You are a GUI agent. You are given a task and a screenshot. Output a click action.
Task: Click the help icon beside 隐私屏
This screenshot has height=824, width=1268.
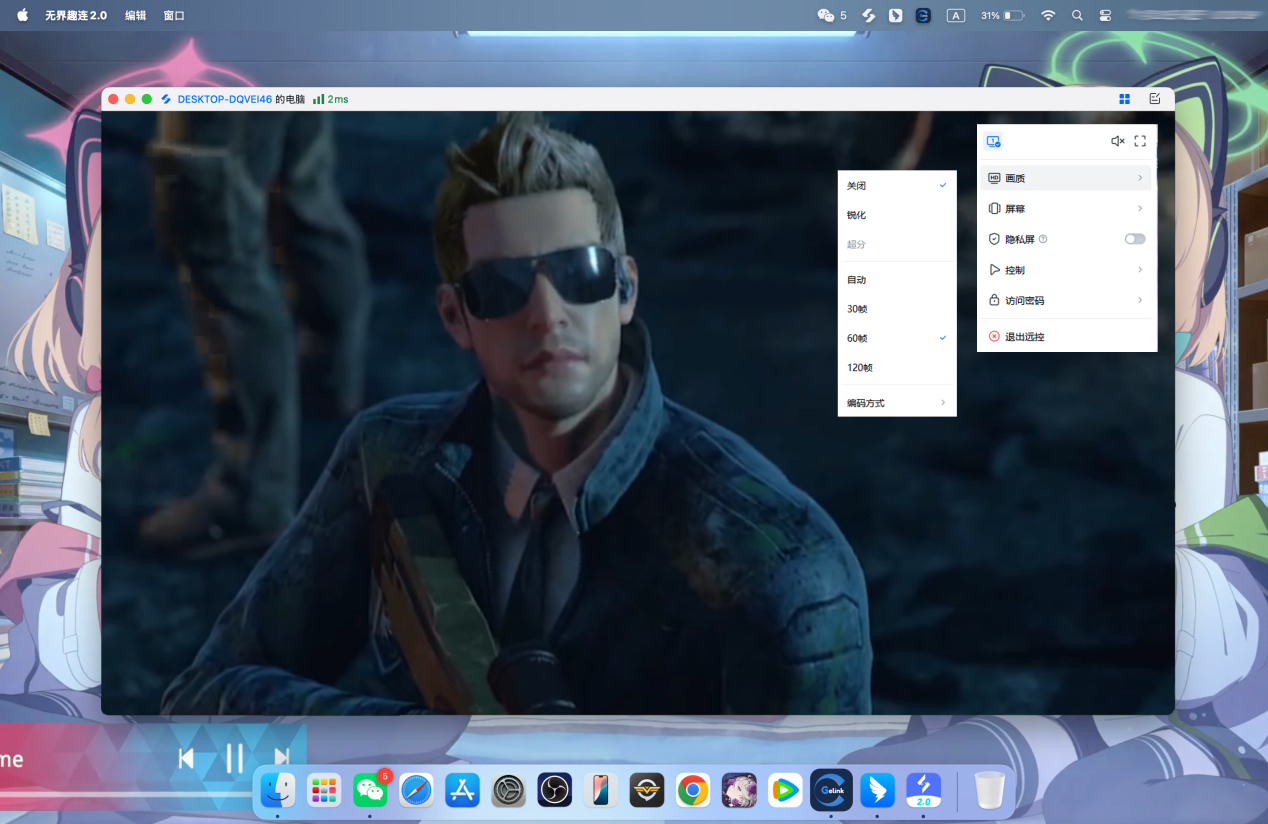point(1043,239)
